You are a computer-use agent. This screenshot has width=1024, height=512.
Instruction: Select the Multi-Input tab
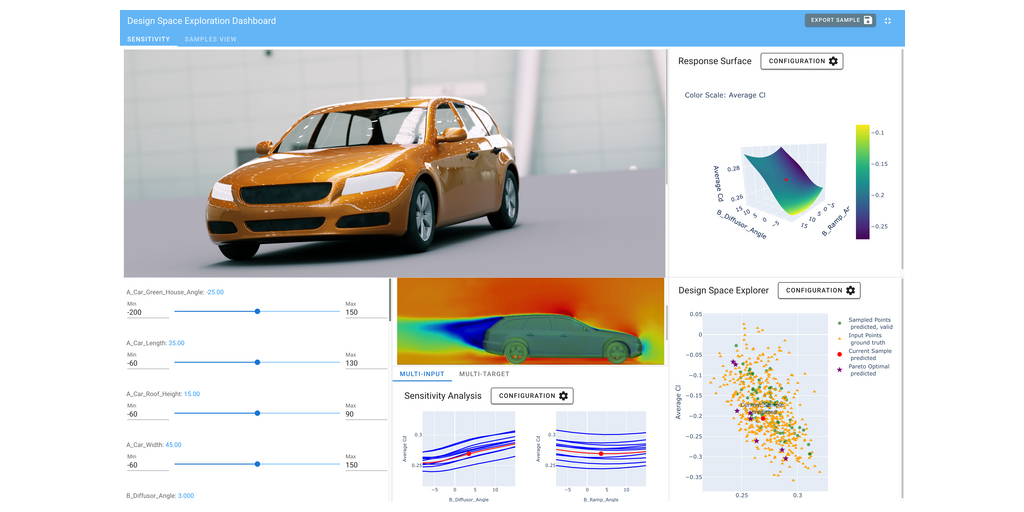pyautogui.click(x=422, y=374)
